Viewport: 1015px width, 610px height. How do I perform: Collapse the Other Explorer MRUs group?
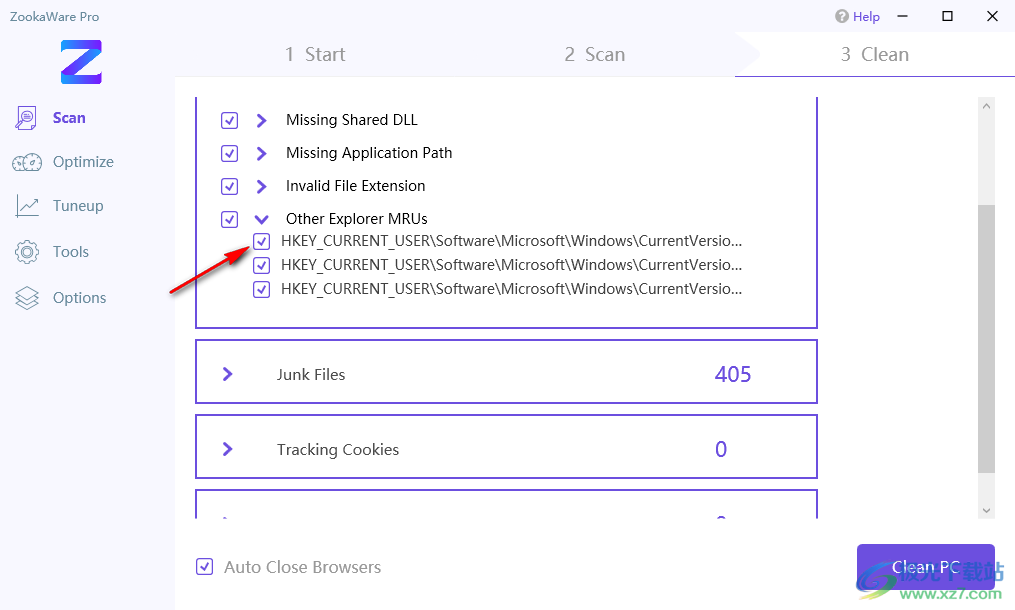click(x=261, y=219)
